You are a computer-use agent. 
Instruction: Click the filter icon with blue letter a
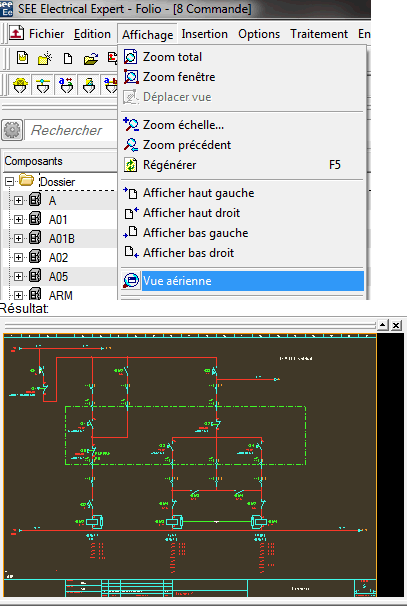pos(66,85)
